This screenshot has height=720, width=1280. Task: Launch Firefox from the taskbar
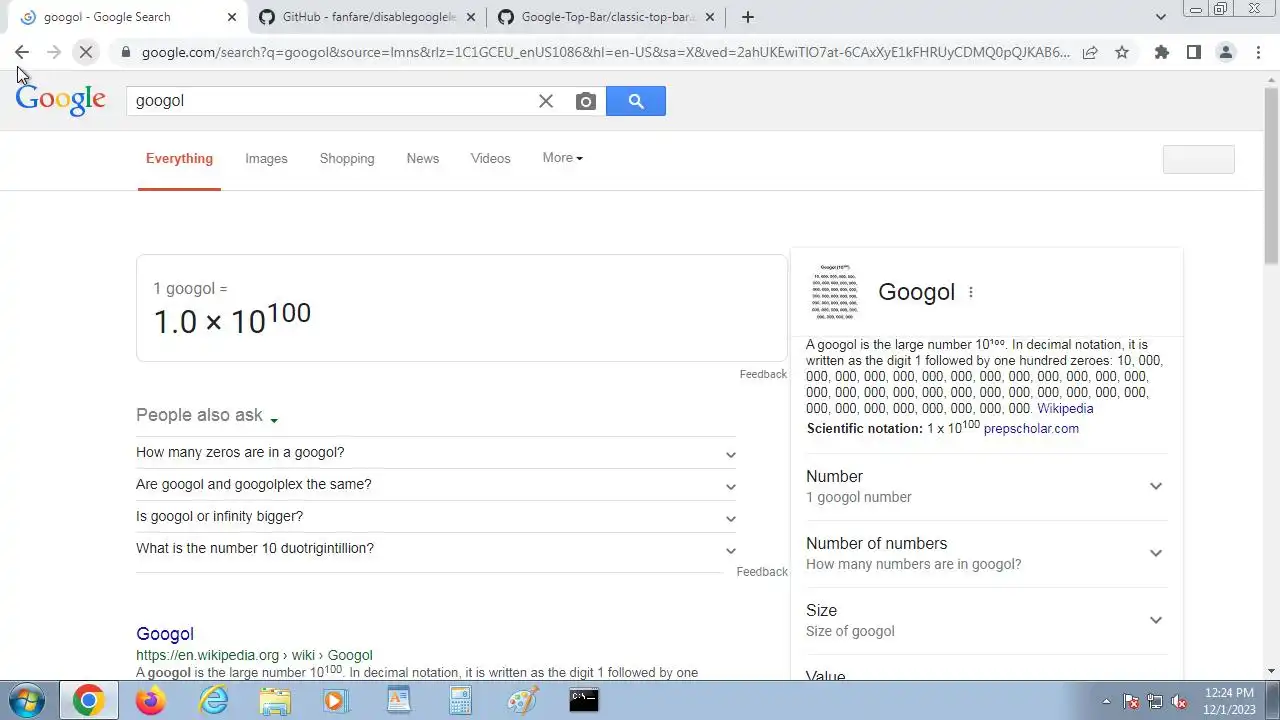151,700
